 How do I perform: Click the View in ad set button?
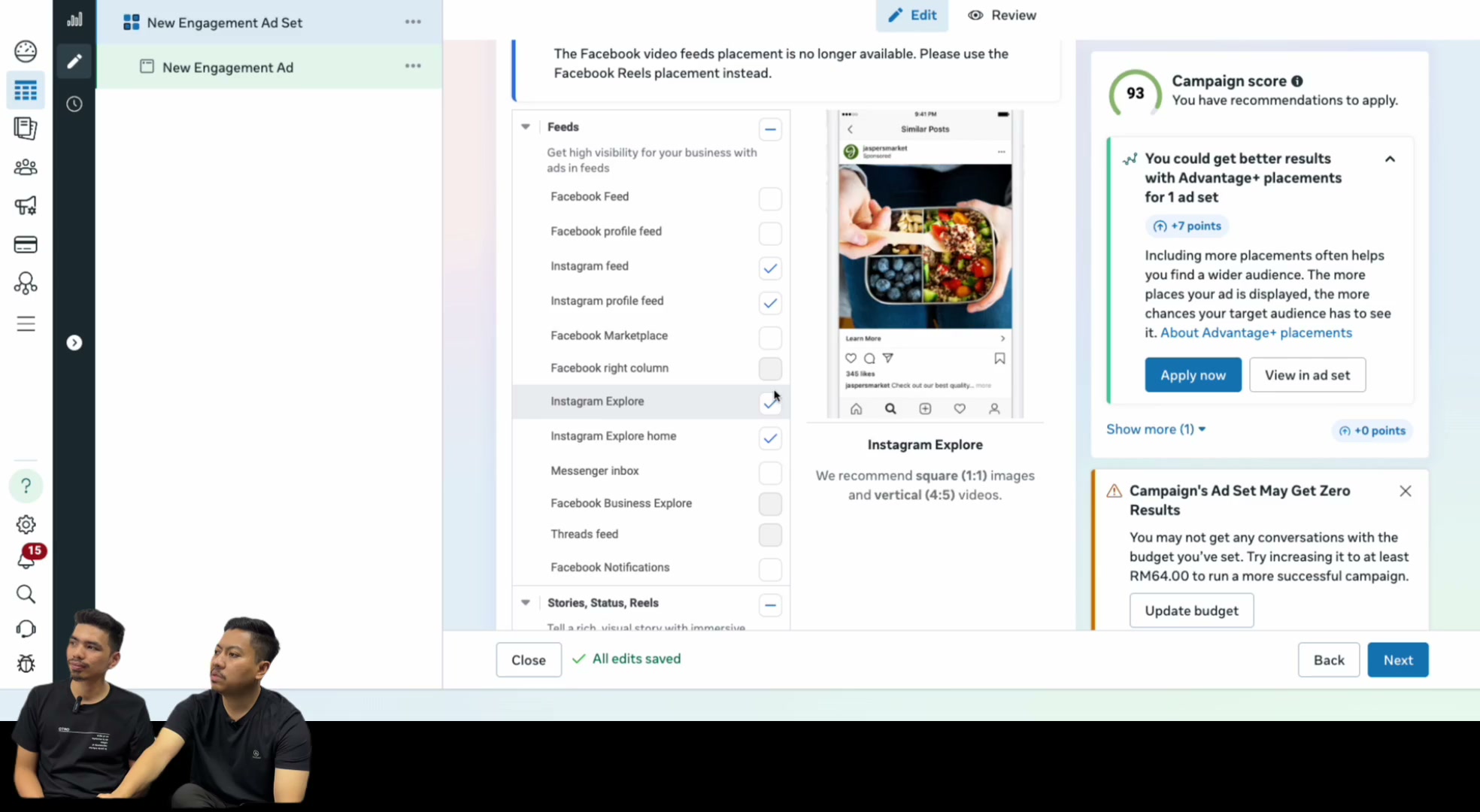[x=1307, y=374]
